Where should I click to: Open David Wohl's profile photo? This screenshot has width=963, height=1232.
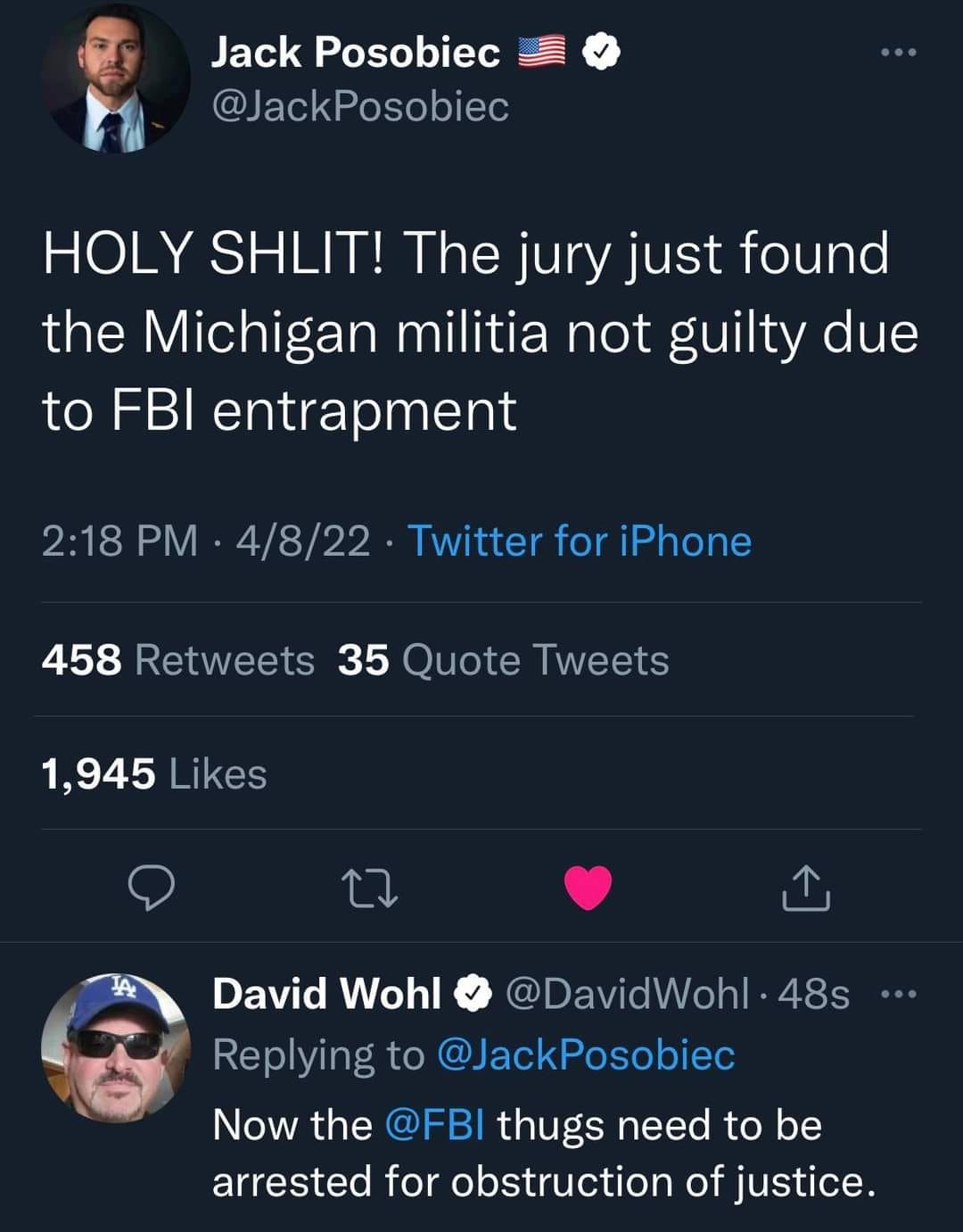coord(116,1047)
